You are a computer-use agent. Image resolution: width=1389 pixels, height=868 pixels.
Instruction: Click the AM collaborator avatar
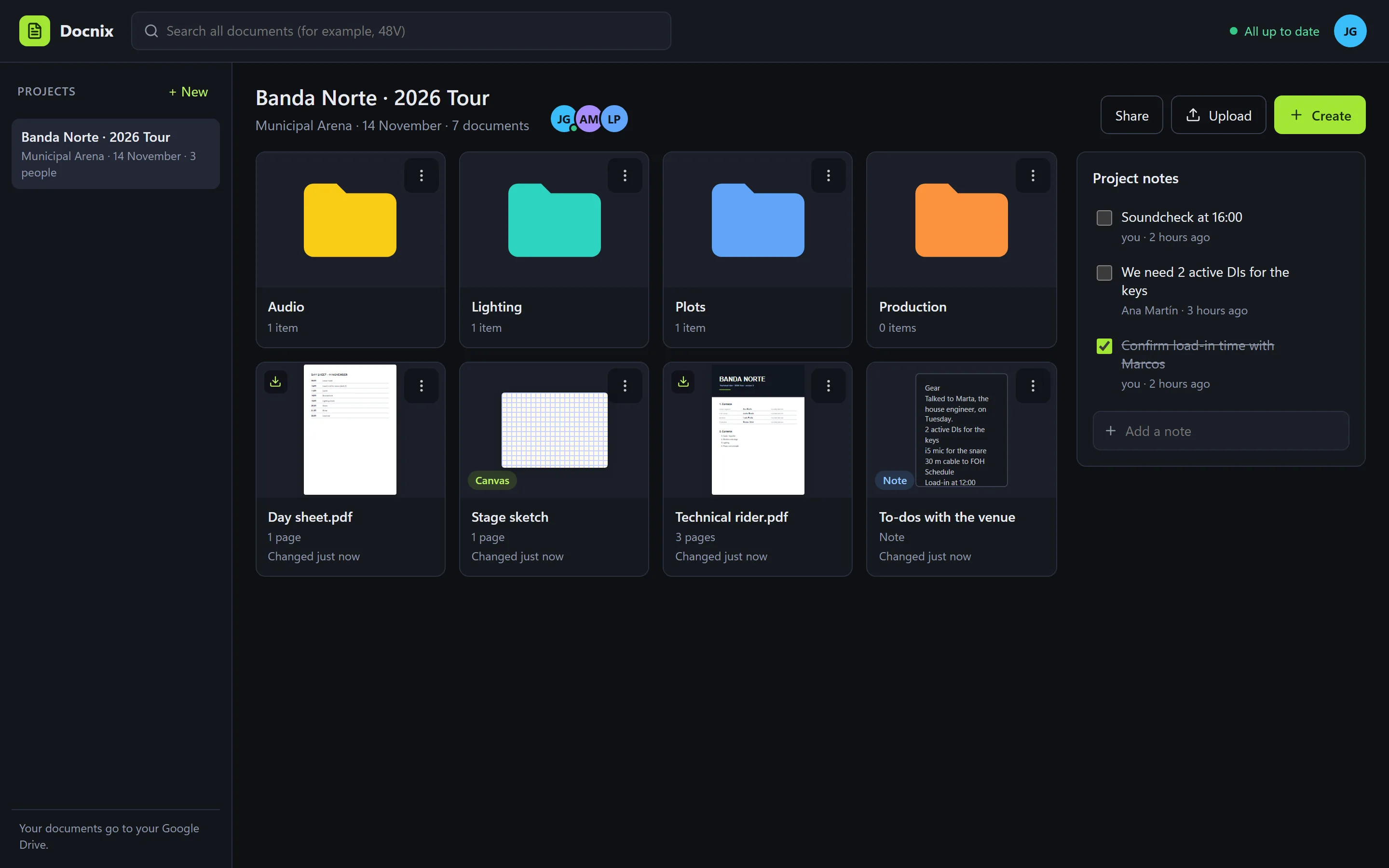(x=589, y=119)
